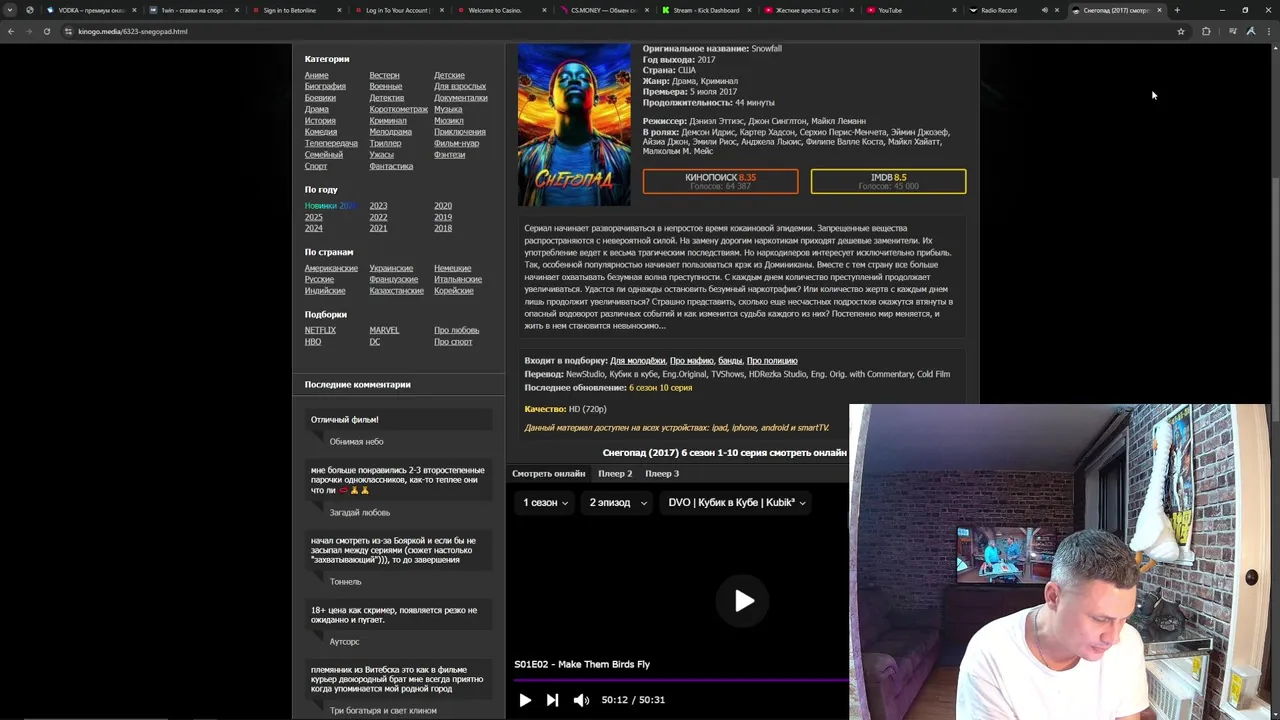Screen dimensions: 1280x720
Task: Open the 'Загадай любовь' comment title
Action: [x=360, y=512]
